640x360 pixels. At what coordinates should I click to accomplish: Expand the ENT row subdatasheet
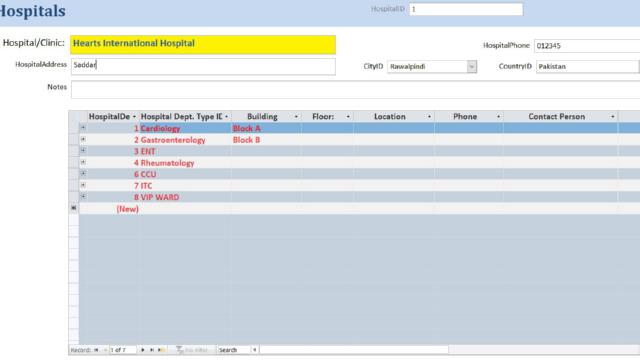coord(83,151)
